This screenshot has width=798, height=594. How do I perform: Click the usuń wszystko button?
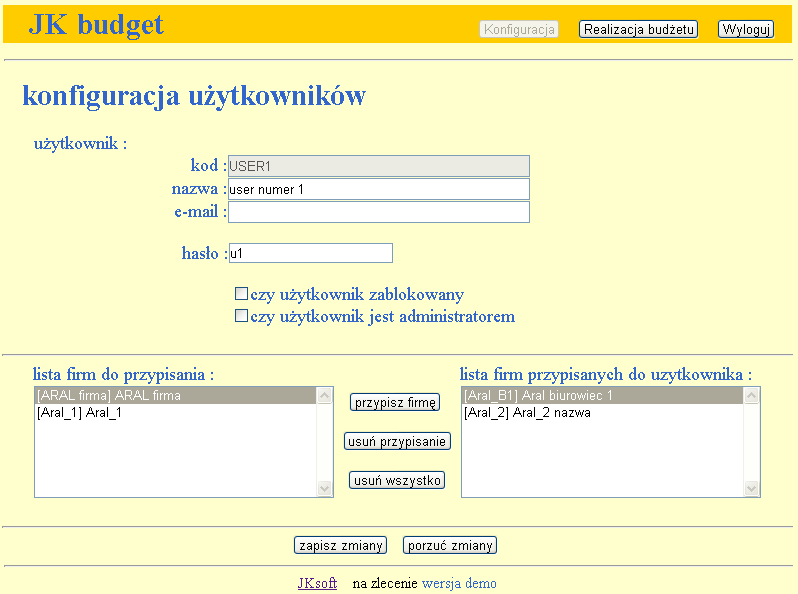click(x=396, y=481)
